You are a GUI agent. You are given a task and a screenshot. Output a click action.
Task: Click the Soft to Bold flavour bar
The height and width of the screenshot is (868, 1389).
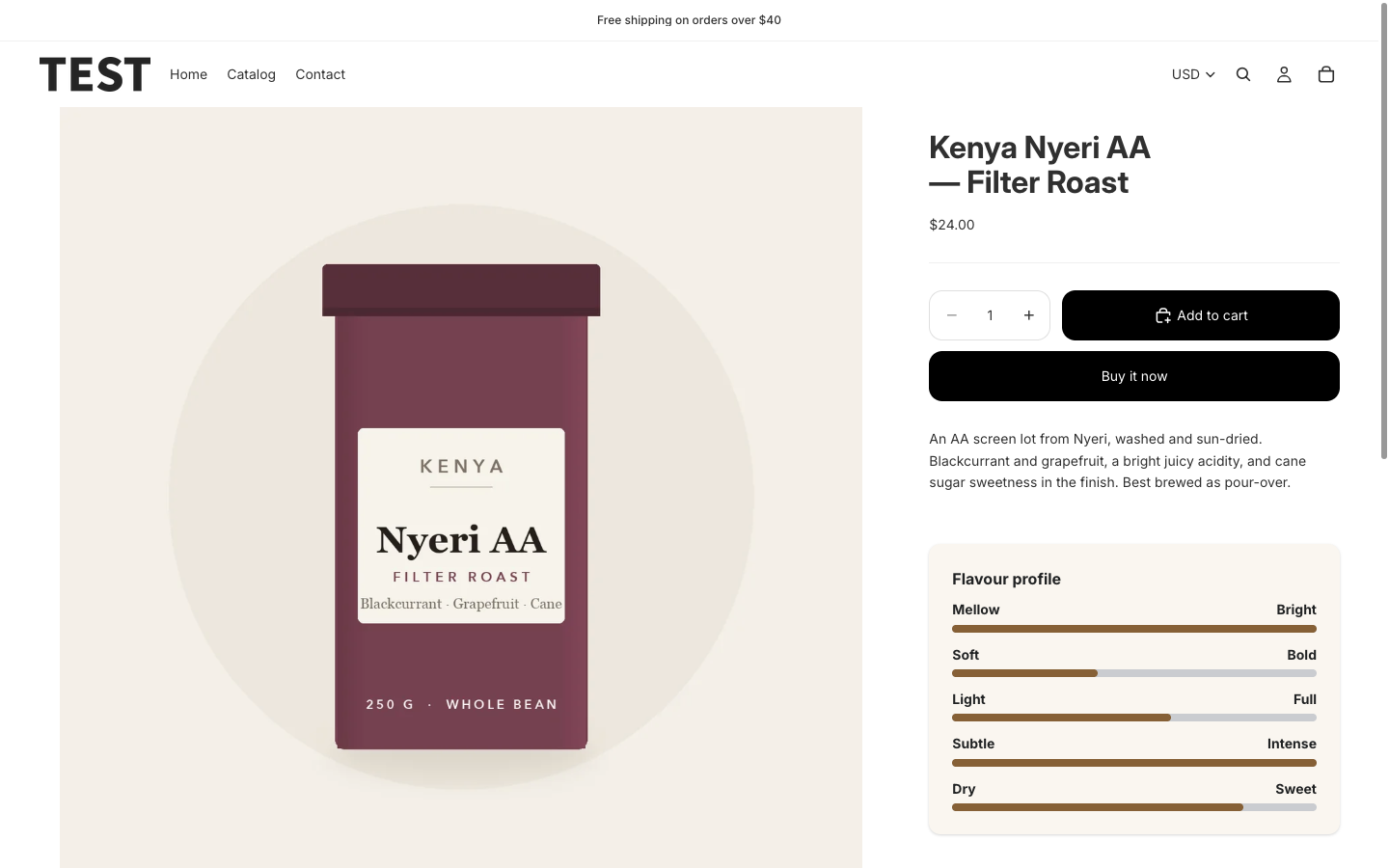coord(1134,673)
